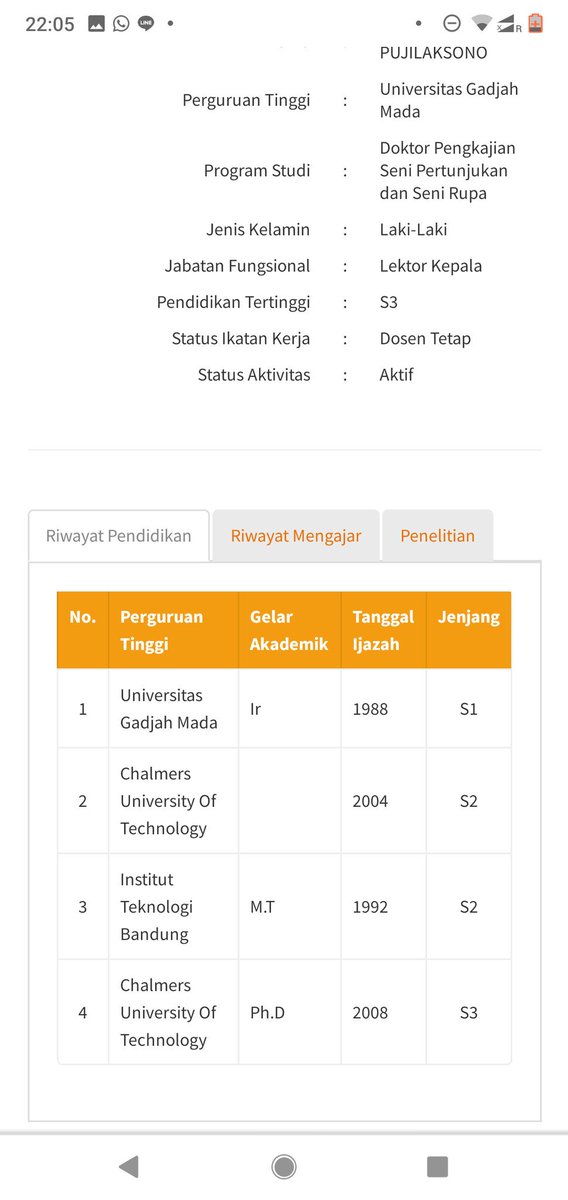Tap the battery icon in status bar

coord(536,23)
